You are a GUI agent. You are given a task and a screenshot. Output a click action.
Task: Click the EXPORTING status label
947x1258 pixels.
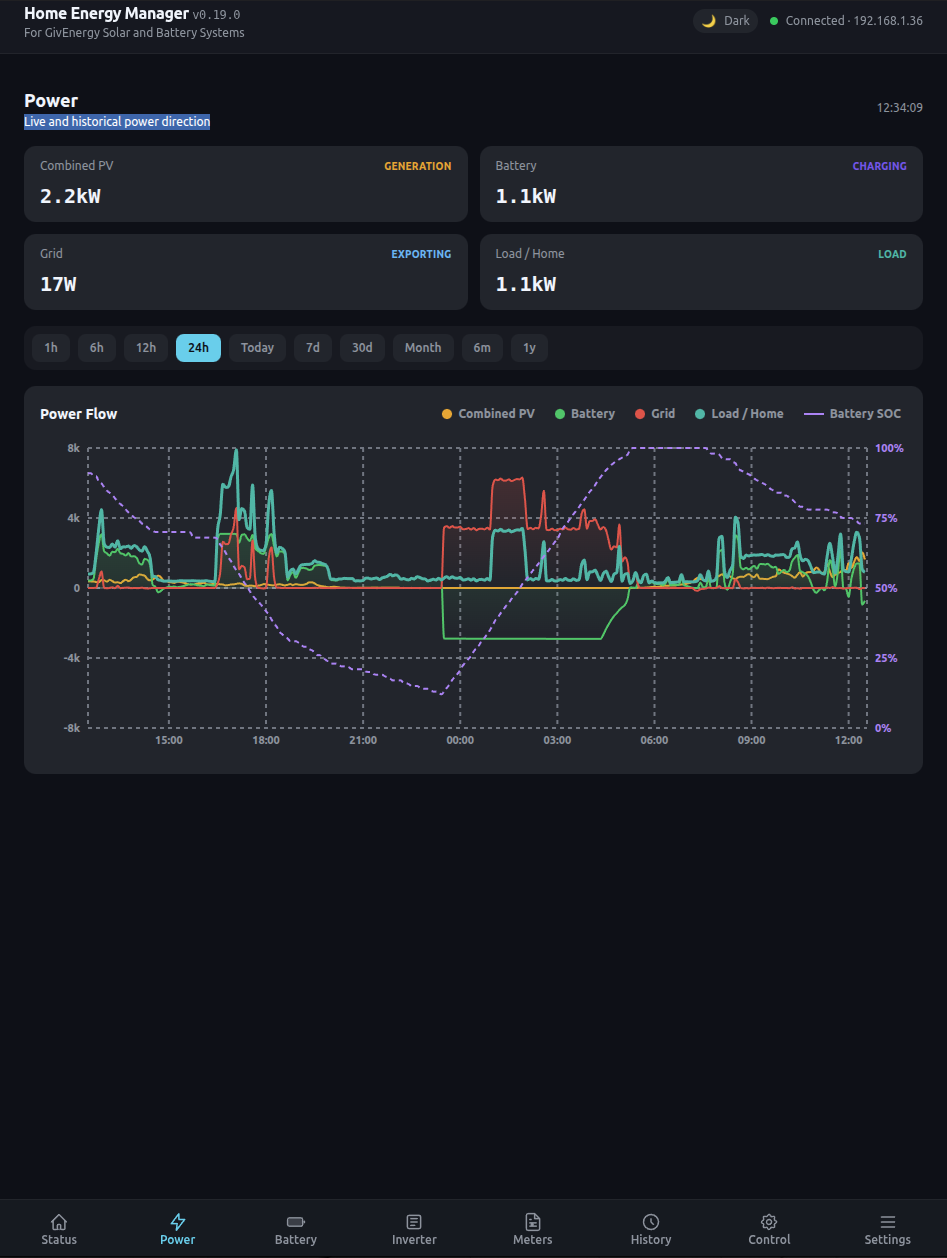click(x=421, y=255)
